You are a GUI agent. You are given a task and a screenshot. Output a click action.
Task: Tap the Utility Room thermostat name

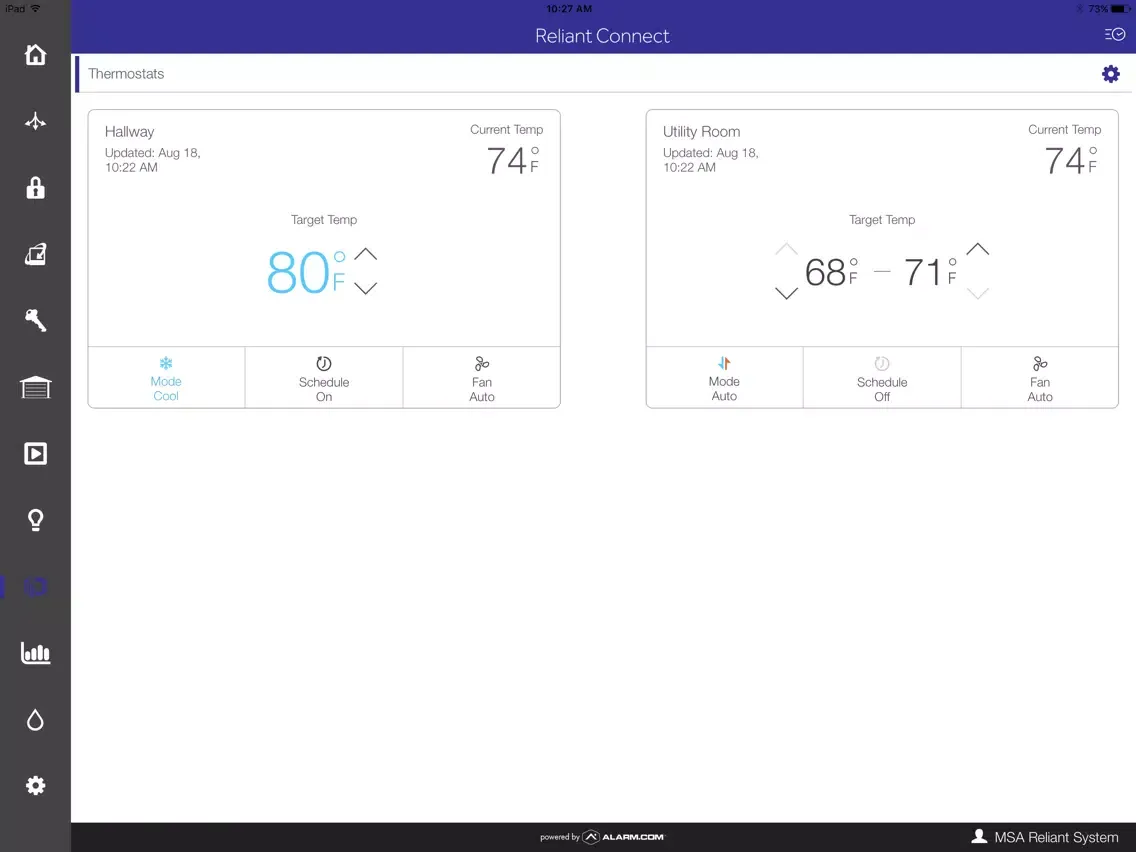(701, 132)
